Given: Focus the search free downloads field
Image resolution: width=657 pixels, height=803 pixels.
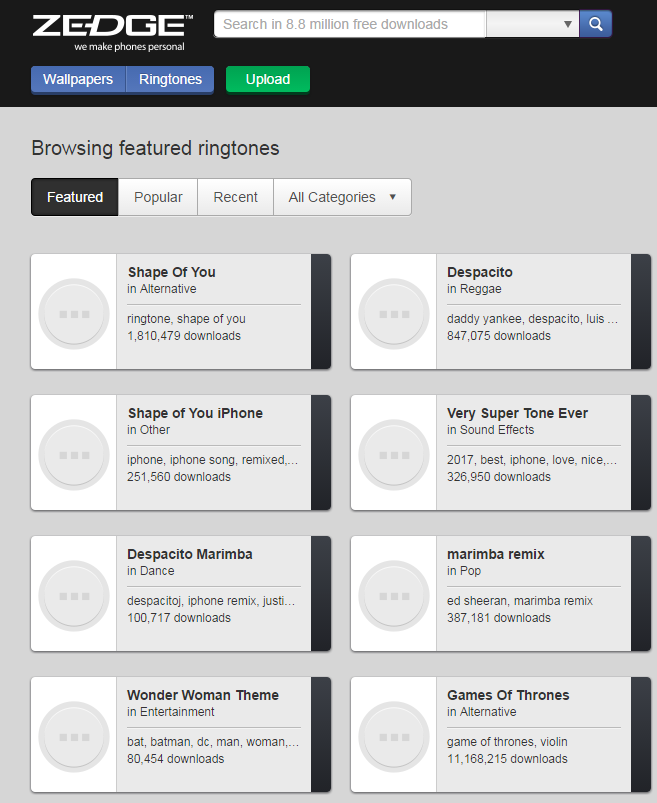Looking at the screenshot, I should tap(350, 24).
